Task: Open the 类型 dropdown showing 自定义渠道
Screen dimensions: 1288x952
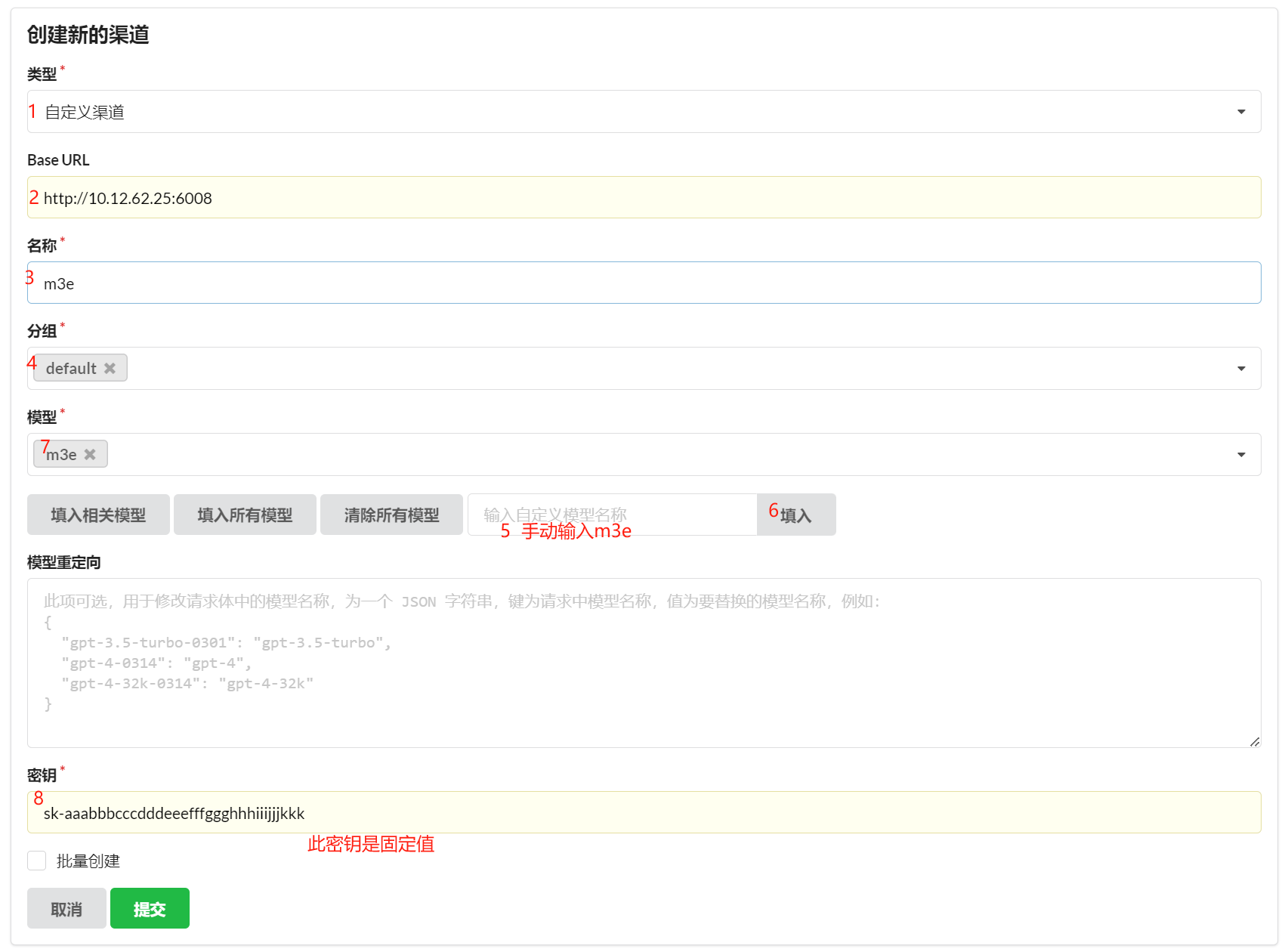Action: pos(644,112)
